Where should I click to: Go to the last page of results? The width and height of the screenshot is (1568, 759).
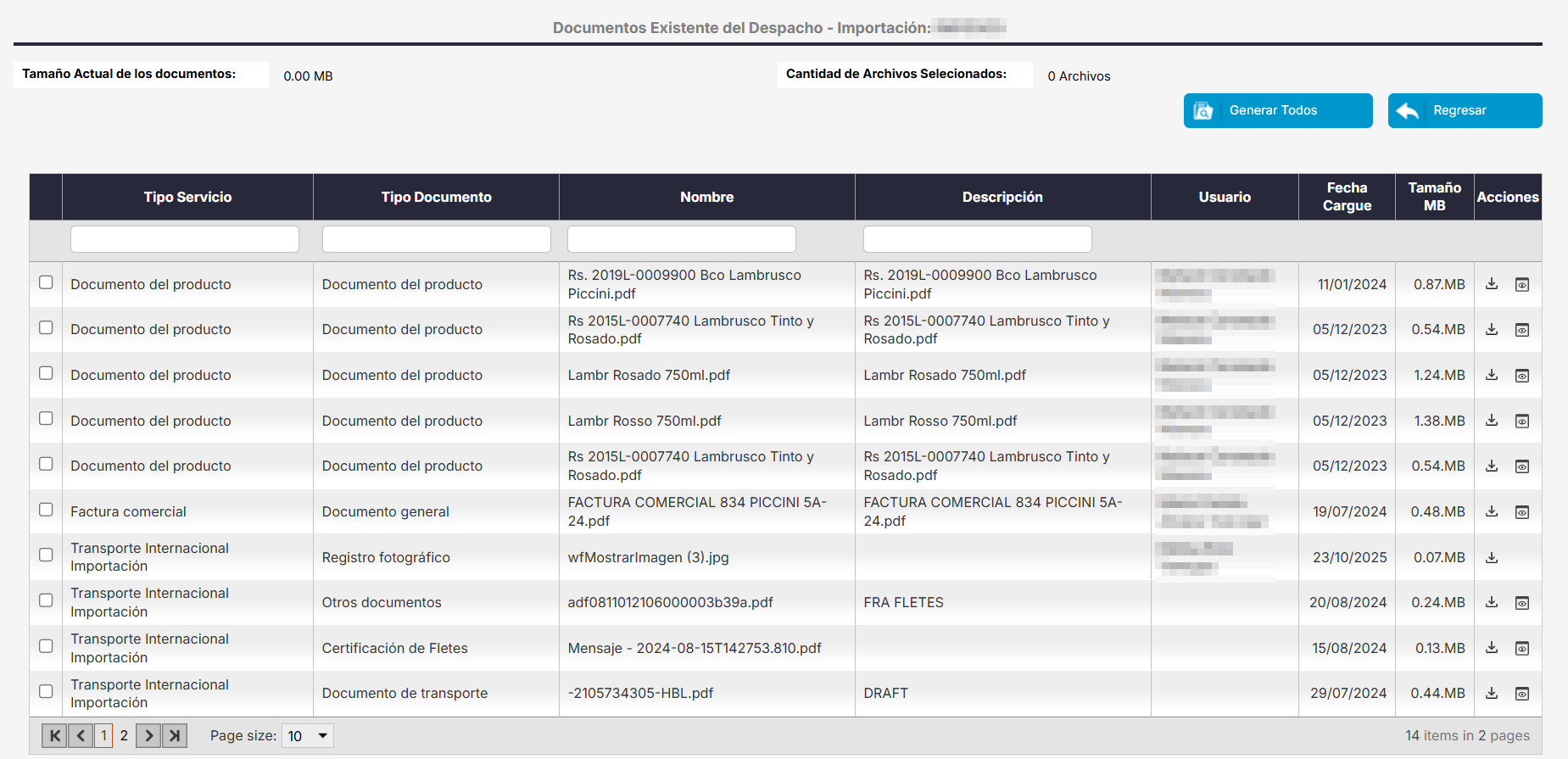coord(175,735)
